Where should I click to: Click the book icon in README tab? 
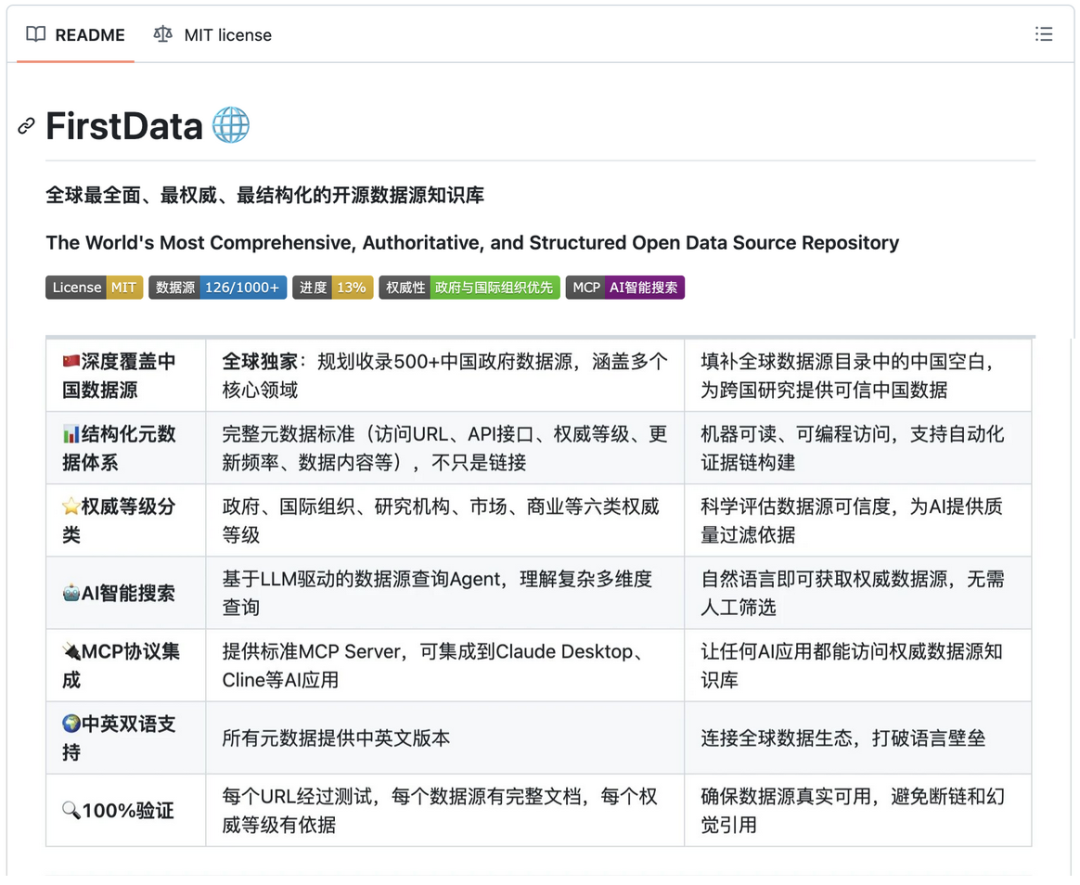click(36, 35)
